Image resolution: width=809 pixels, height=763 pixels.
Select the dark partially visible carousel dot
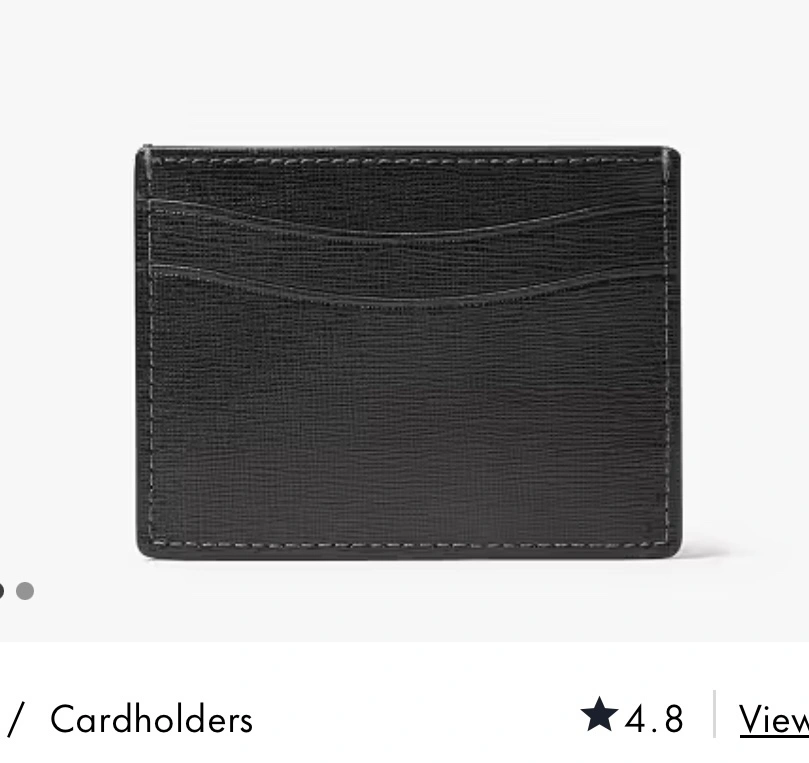click(2, 591)
